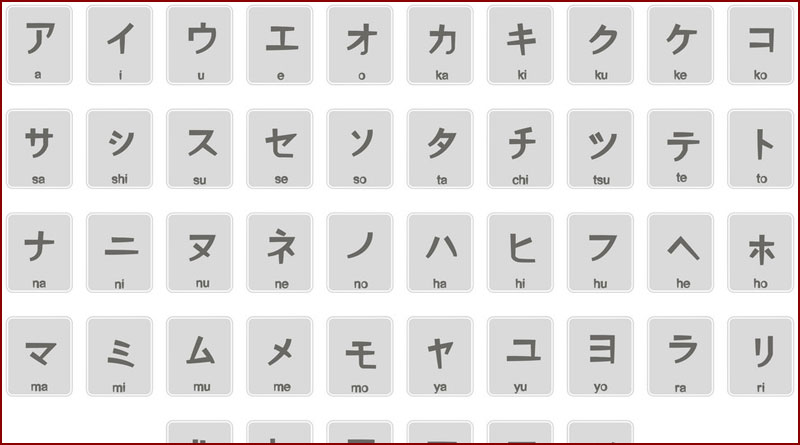The image size is (800, 445).
Task: Select the 'ka' character tile
Action: point(440,45)
